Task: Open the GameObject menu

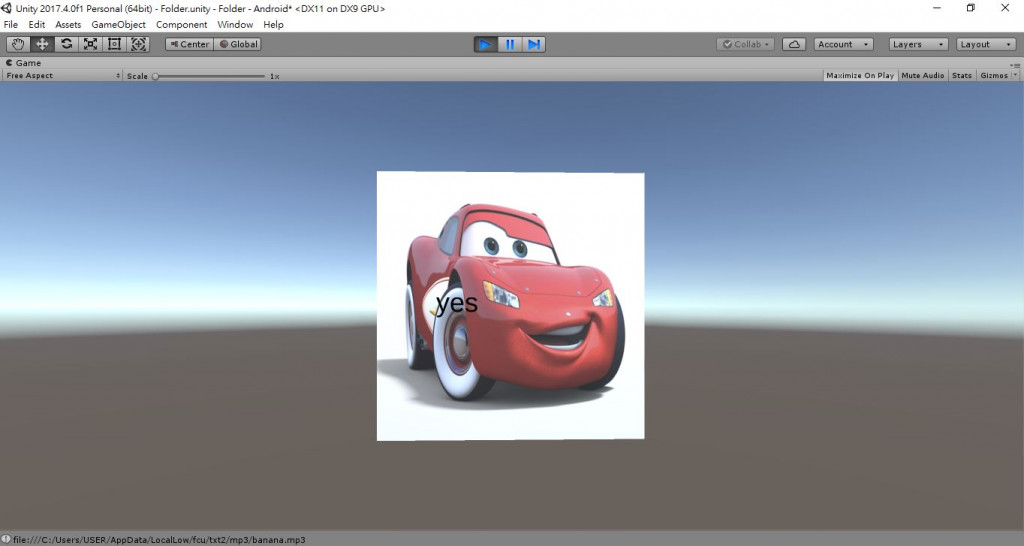Action: click(x=118, y=24)
